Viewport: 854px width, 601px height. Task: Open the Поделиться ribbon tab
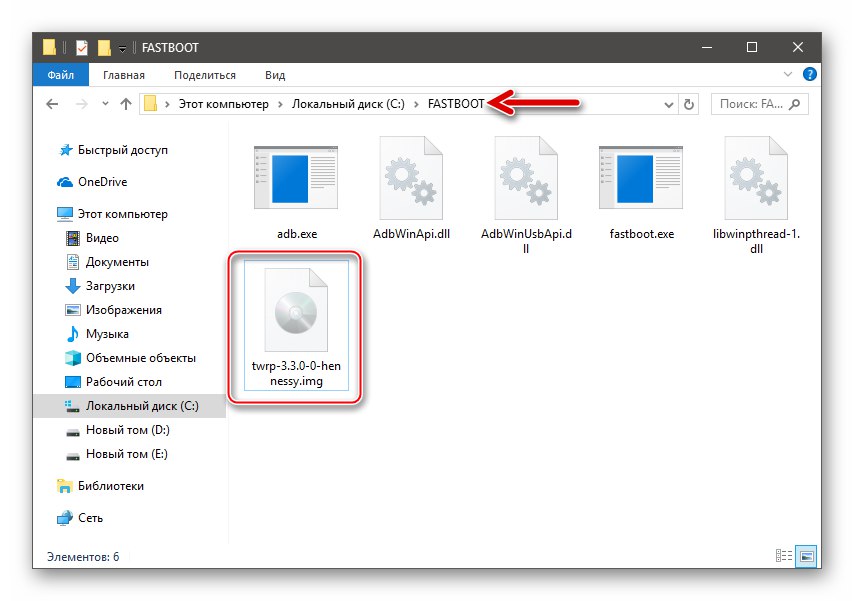[x=205, y=75]
